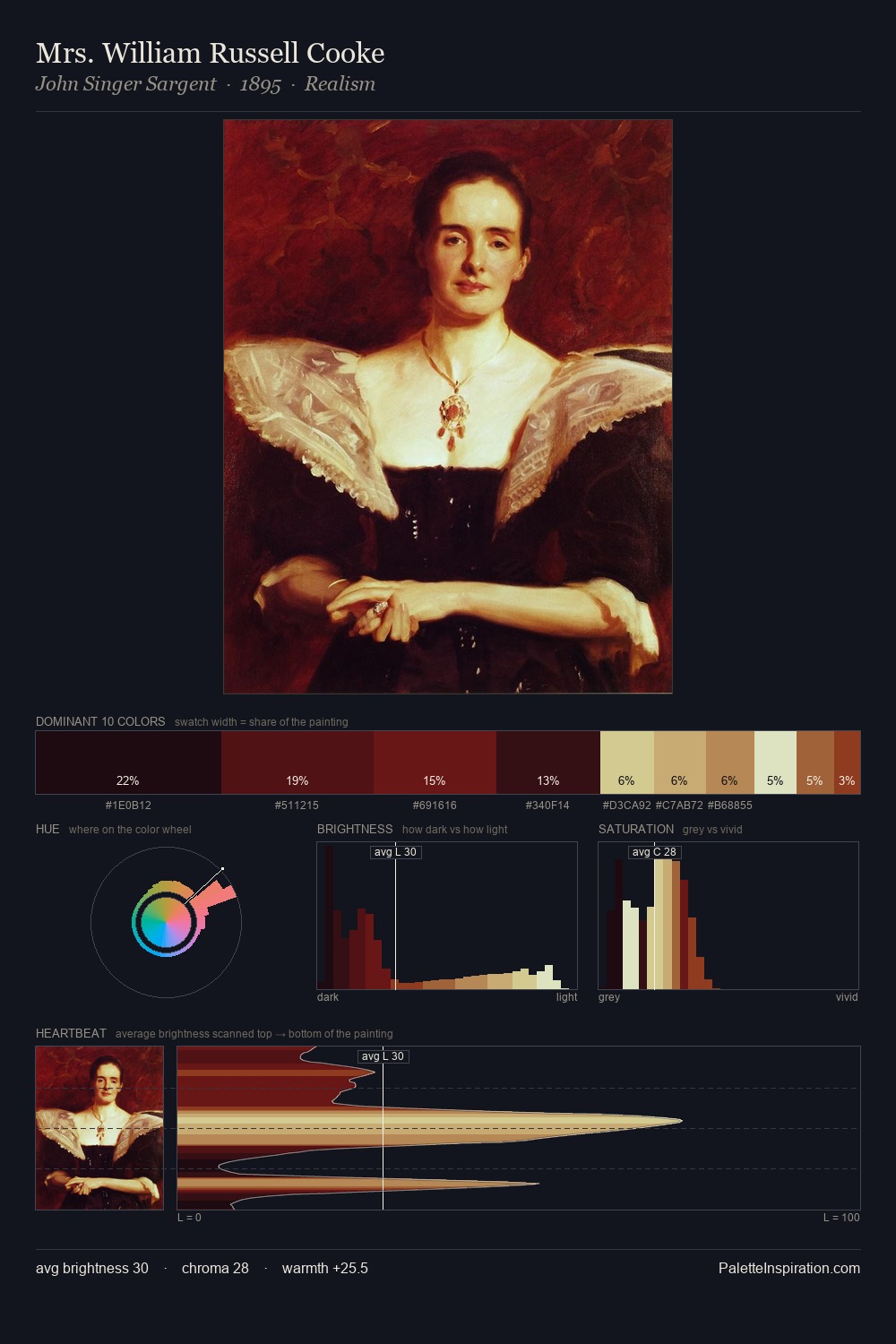Choose the rust 3% swatch
This screenshot has height=1344, width=896.
click(848, 762)
